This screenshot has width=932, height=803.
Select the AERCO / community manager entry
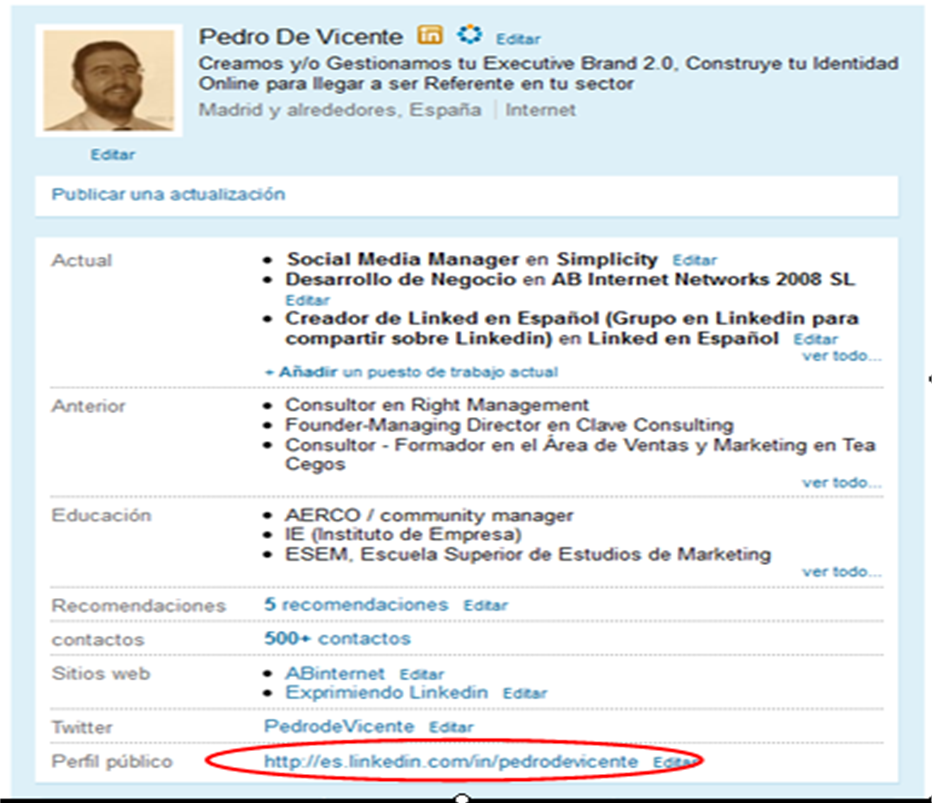[x=429, y=515]
